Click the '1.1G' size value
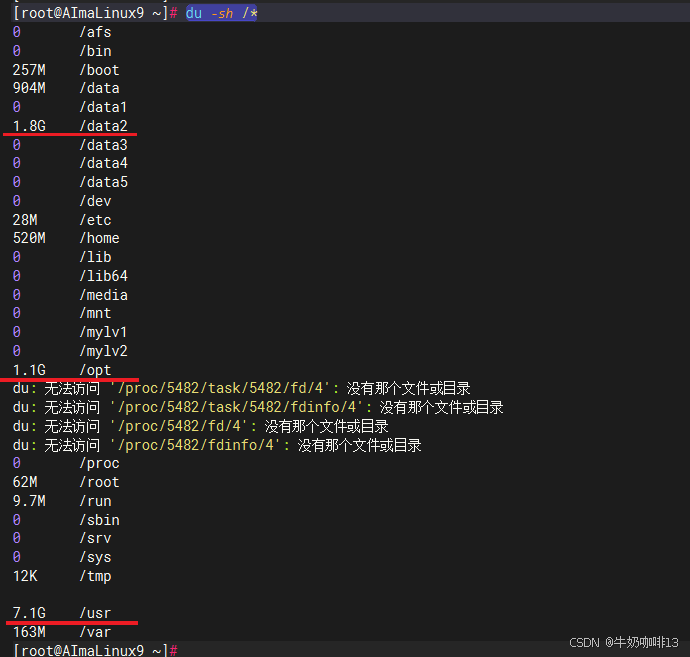The height and width of the screenshot is (657, 690). 29,370
